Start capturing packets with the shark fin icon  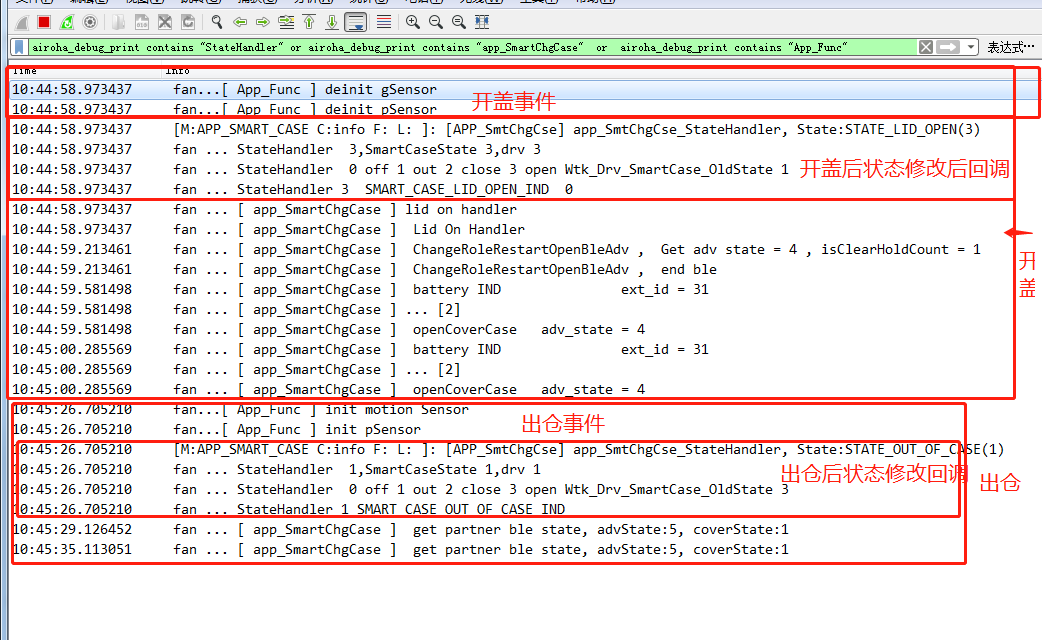coord(21,23)
